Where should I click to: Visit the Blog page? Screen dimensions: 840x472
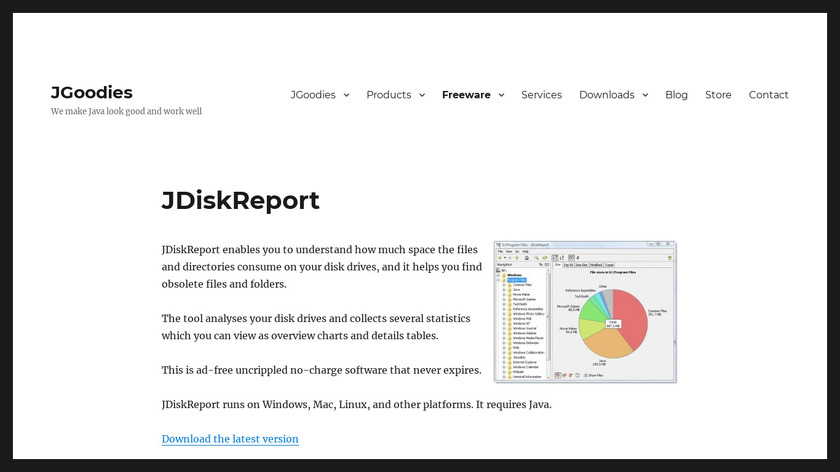click(676, 95)
